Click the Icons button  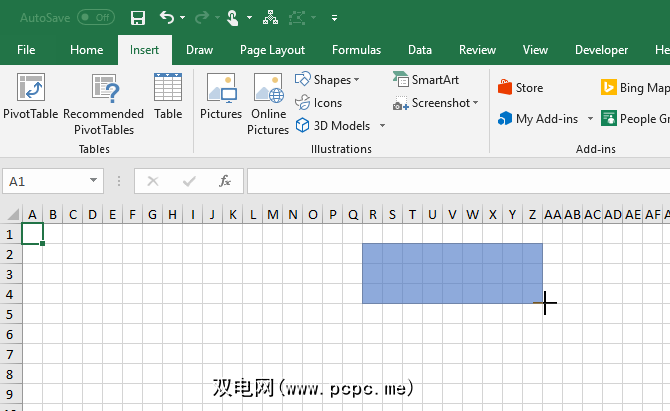click(x=319, y=102)
